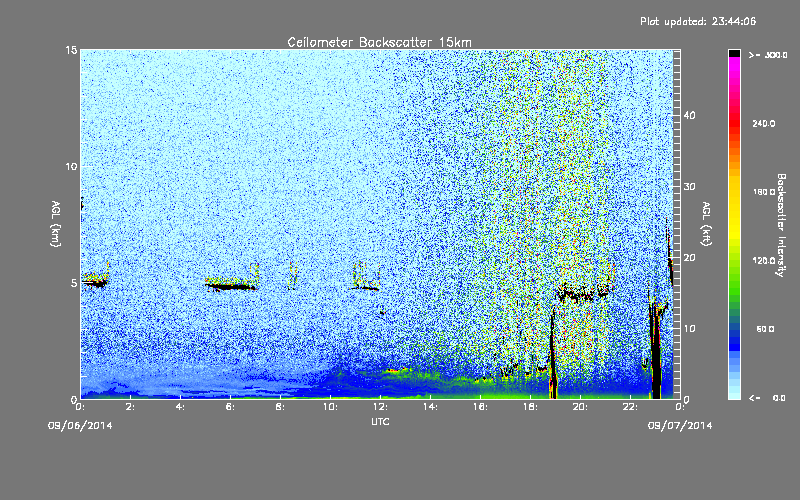Viewport: 800px width, 500px height.
Task: Click the colorbar minimum label <= 0.0
Action: (768, 398)
